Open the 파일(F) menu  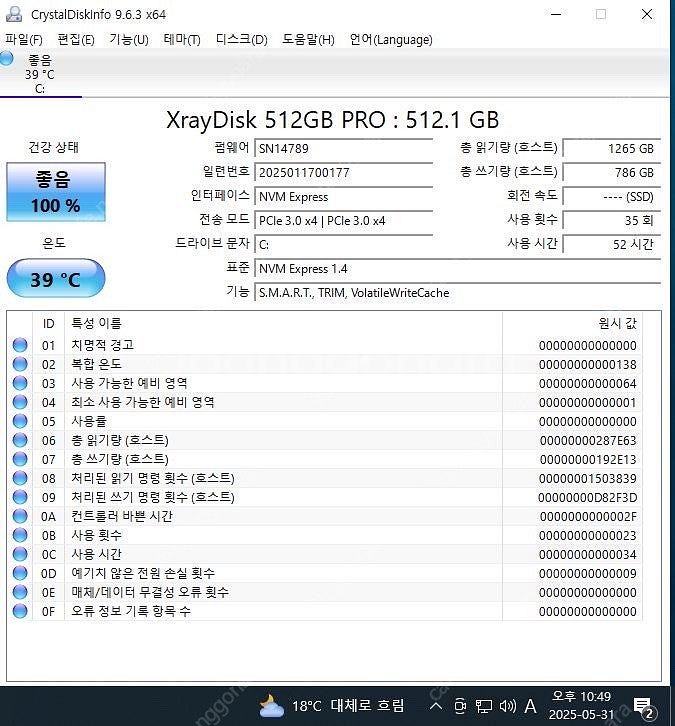point(24,40)
